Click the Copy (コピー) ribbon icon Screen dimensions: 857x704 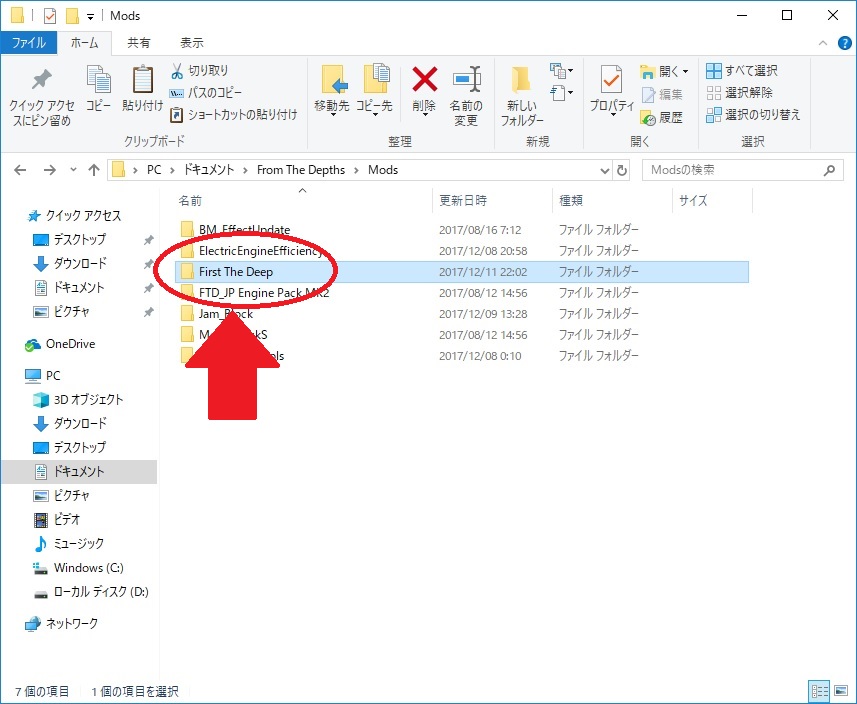(x=98, y=80)
